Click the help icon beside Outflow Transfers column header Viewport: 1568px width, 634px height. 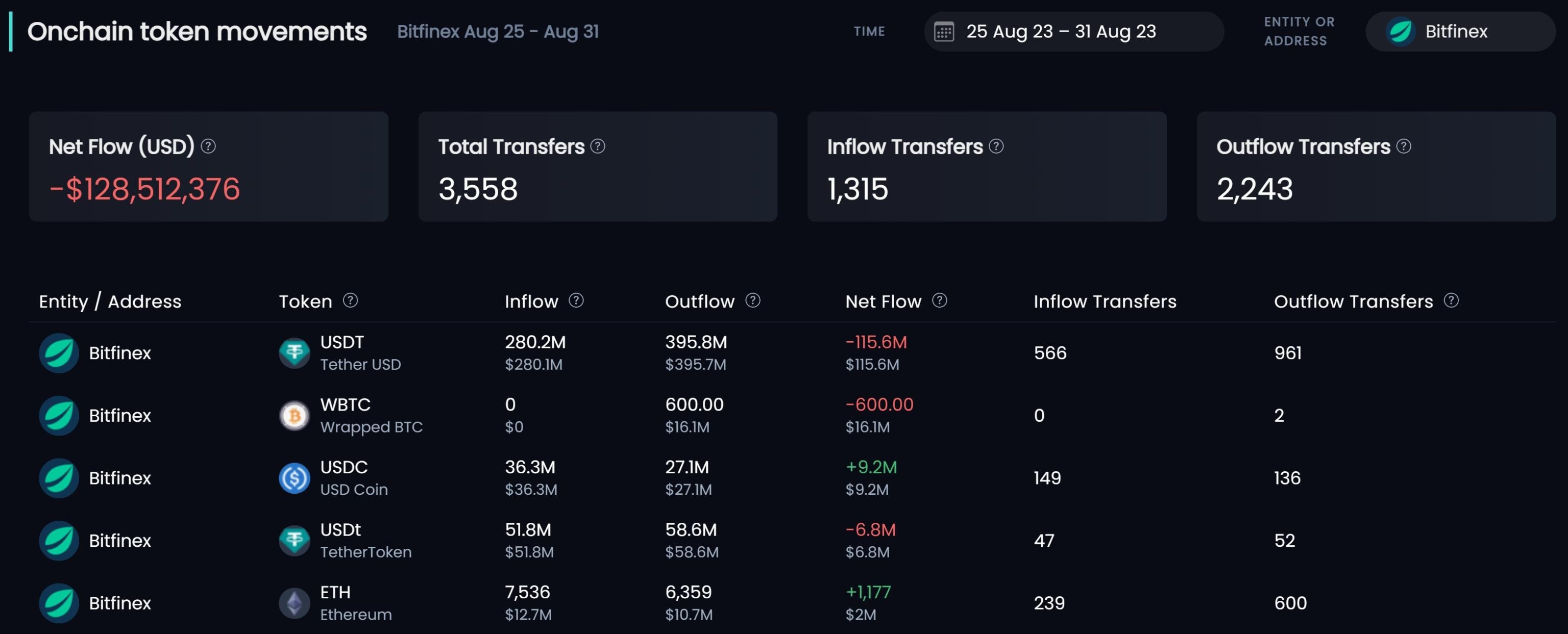(x=1451, y=300)
